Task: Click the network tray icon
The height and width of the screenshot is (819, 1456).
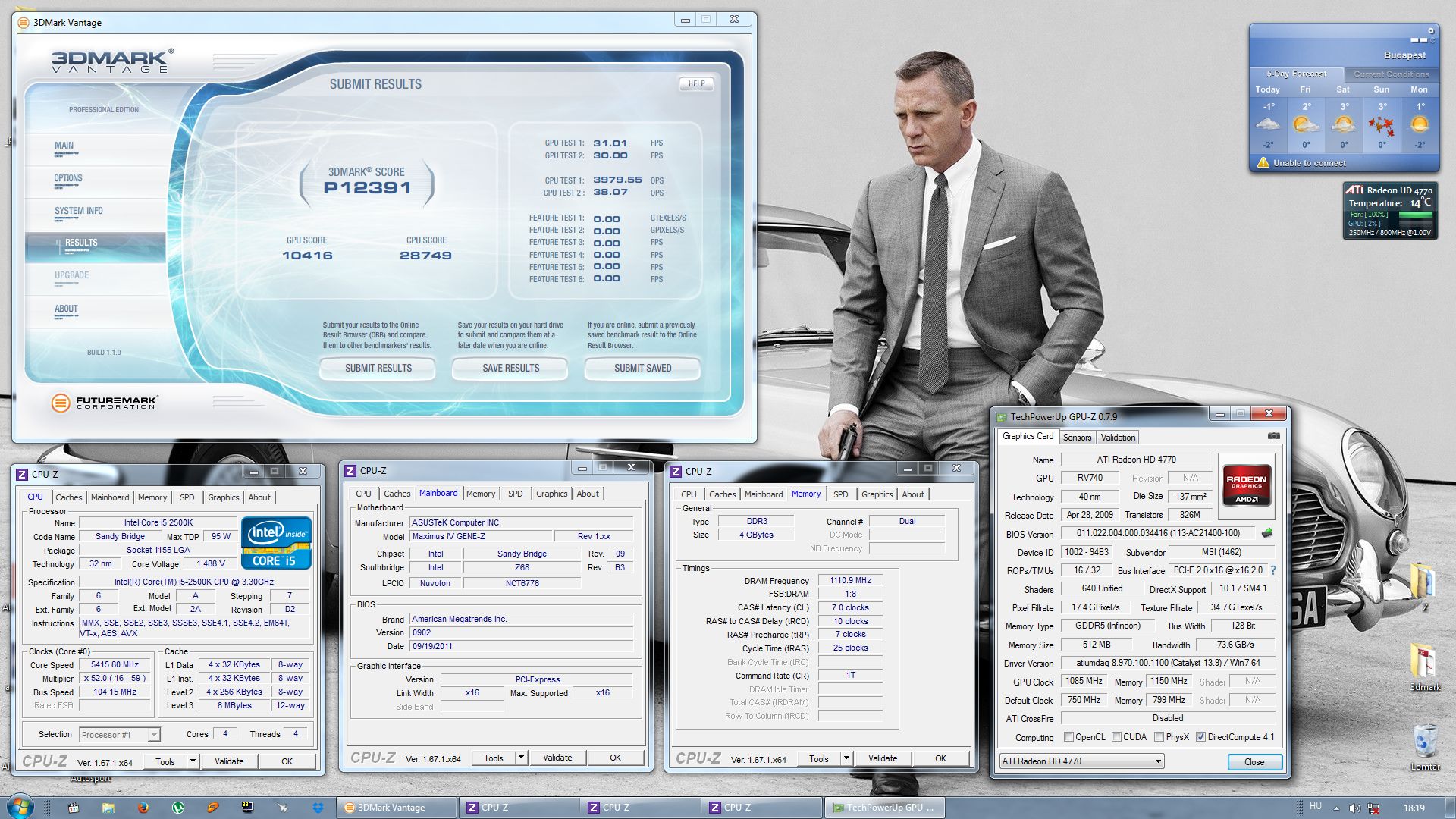Action: pos(1373,808)
